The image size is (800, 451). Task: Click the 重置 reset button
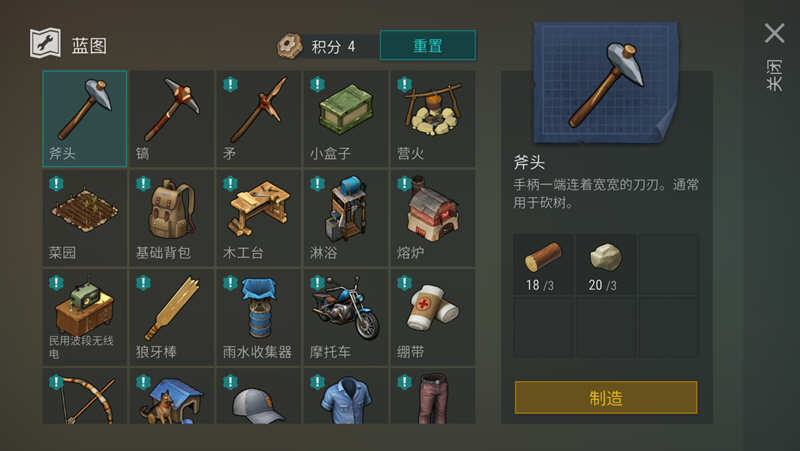(428, 45)
